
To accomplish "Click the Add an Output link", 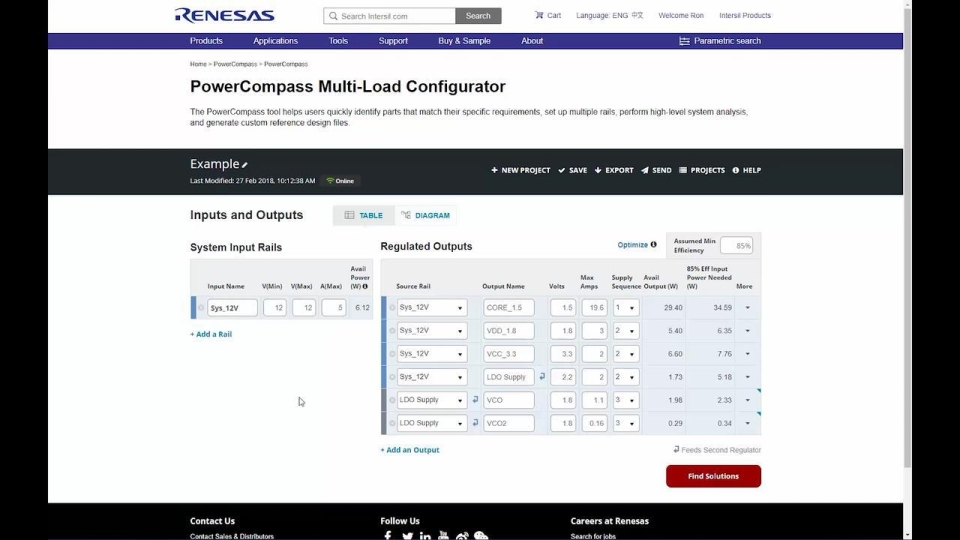I will 410,449.
